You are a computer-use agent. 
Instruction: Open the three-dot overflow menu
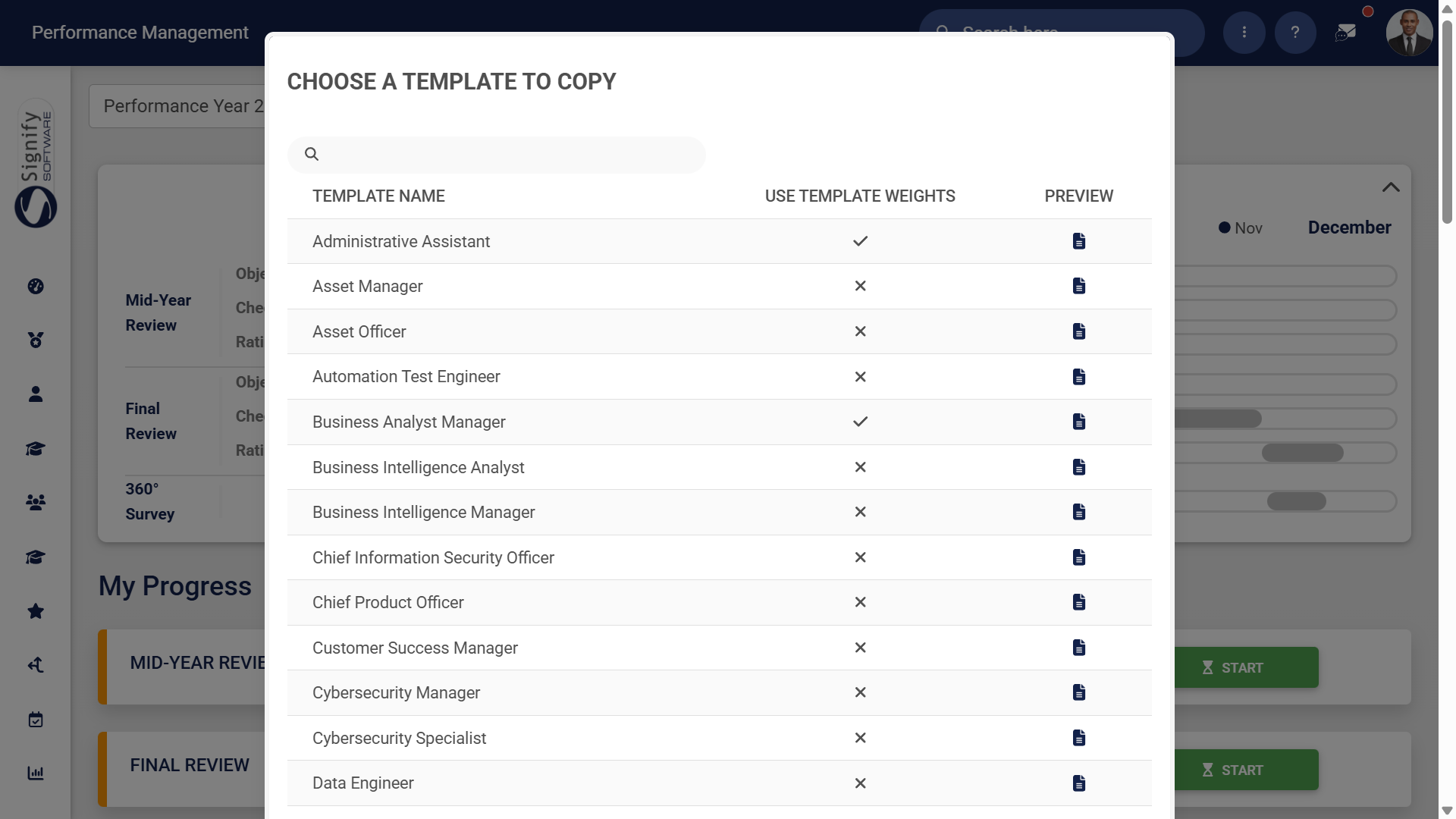pyautogui.click(x=1244, y=33)
